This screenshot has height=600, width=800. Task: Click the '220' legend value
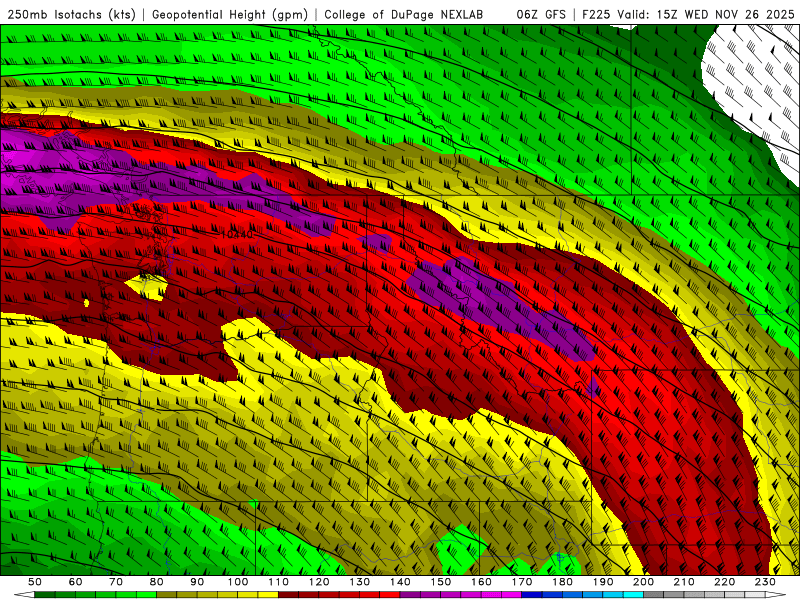[724, 582]
